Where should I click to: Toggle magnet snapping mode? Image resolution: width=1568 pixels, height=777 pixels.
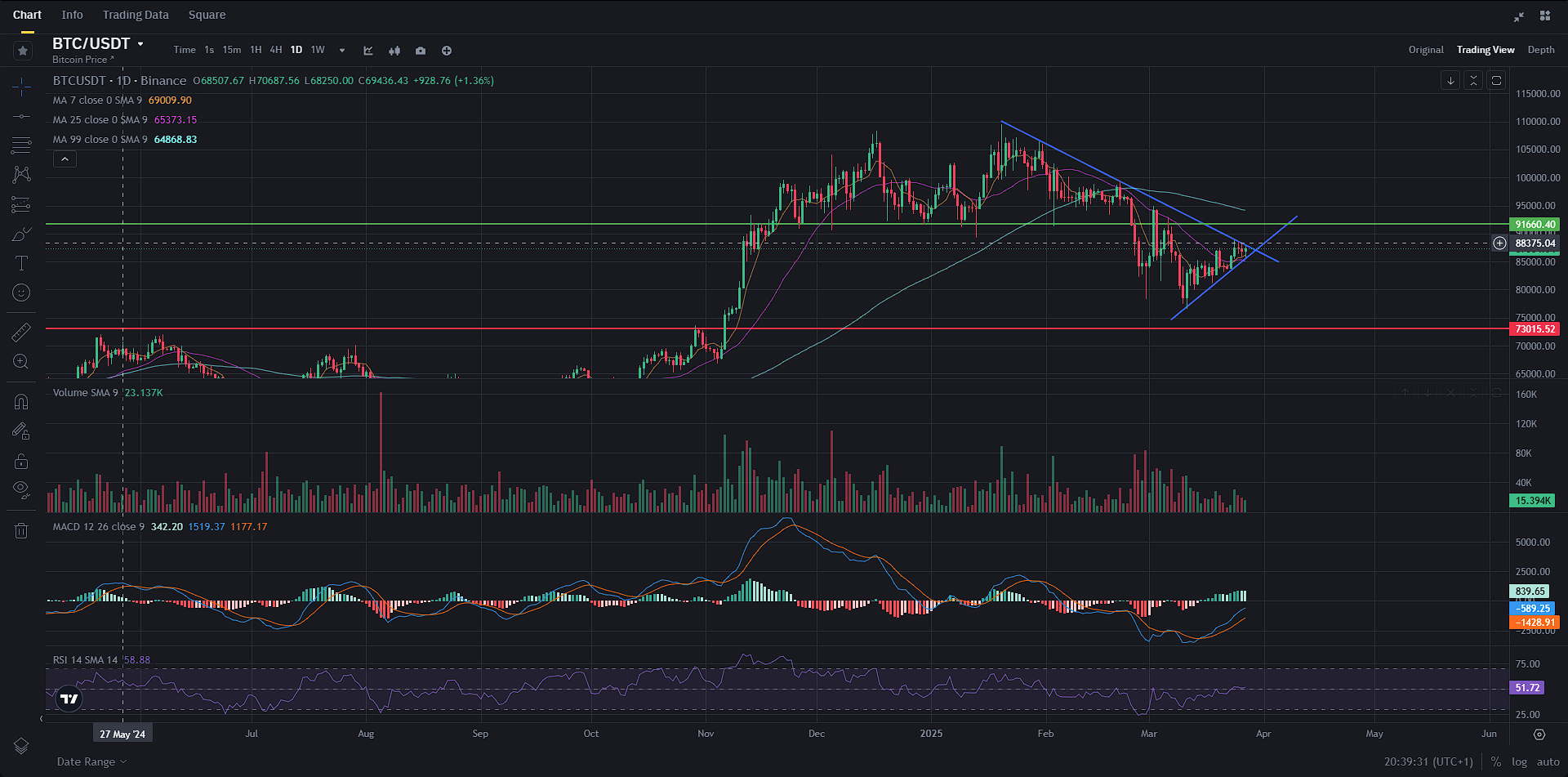point(22,402)
